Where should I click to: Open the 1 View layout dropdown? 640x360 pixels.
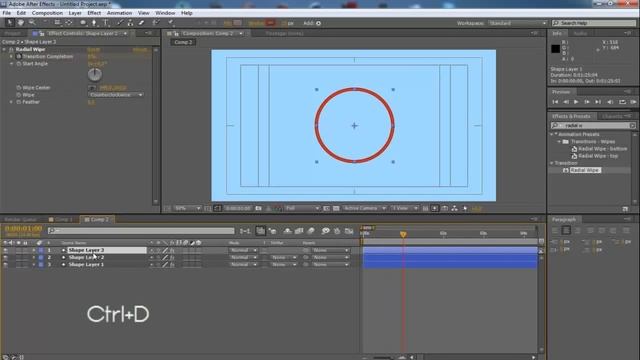(x=404, y=209)
